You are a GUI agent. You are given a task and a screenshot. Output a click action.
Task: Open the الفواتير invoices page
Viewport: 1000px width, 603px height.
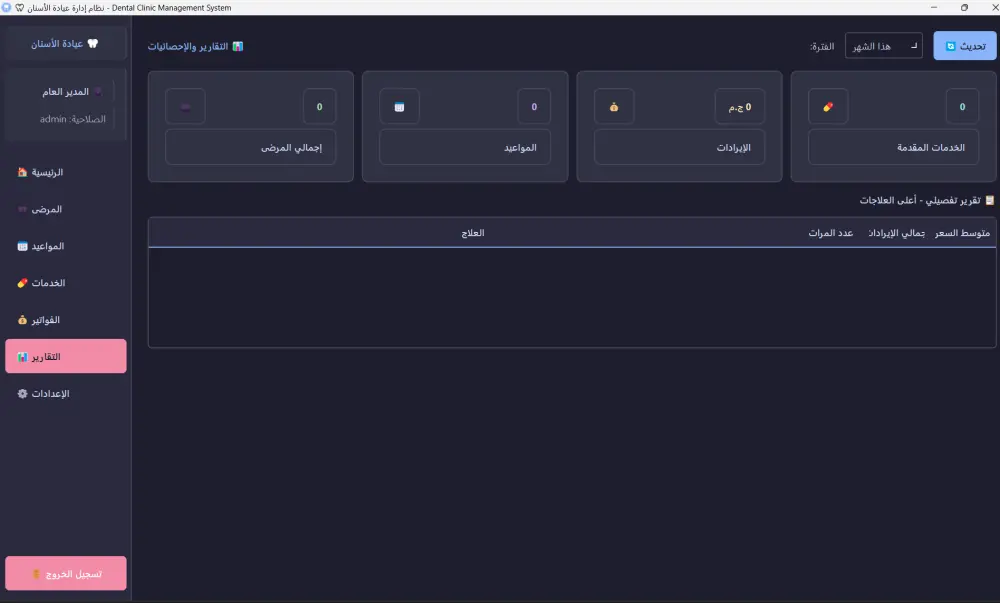tap(66, 320)
